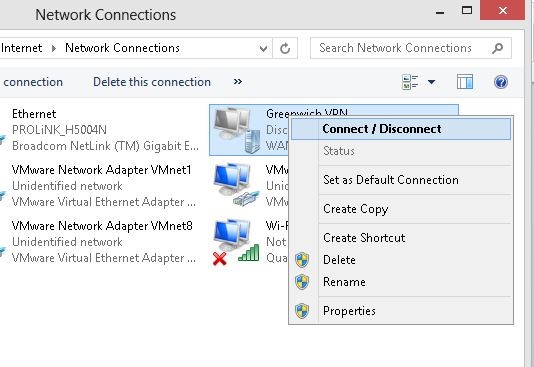
Task: Minimize the Network Connections window
Action: coord(440,13)
